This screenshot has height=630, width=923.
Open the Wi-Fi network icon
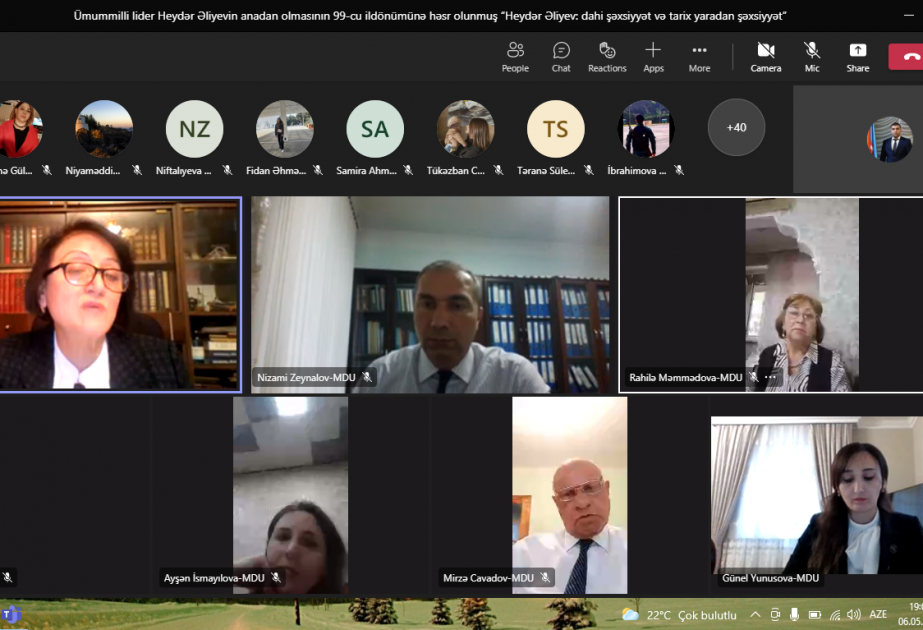tap(835, 615)
